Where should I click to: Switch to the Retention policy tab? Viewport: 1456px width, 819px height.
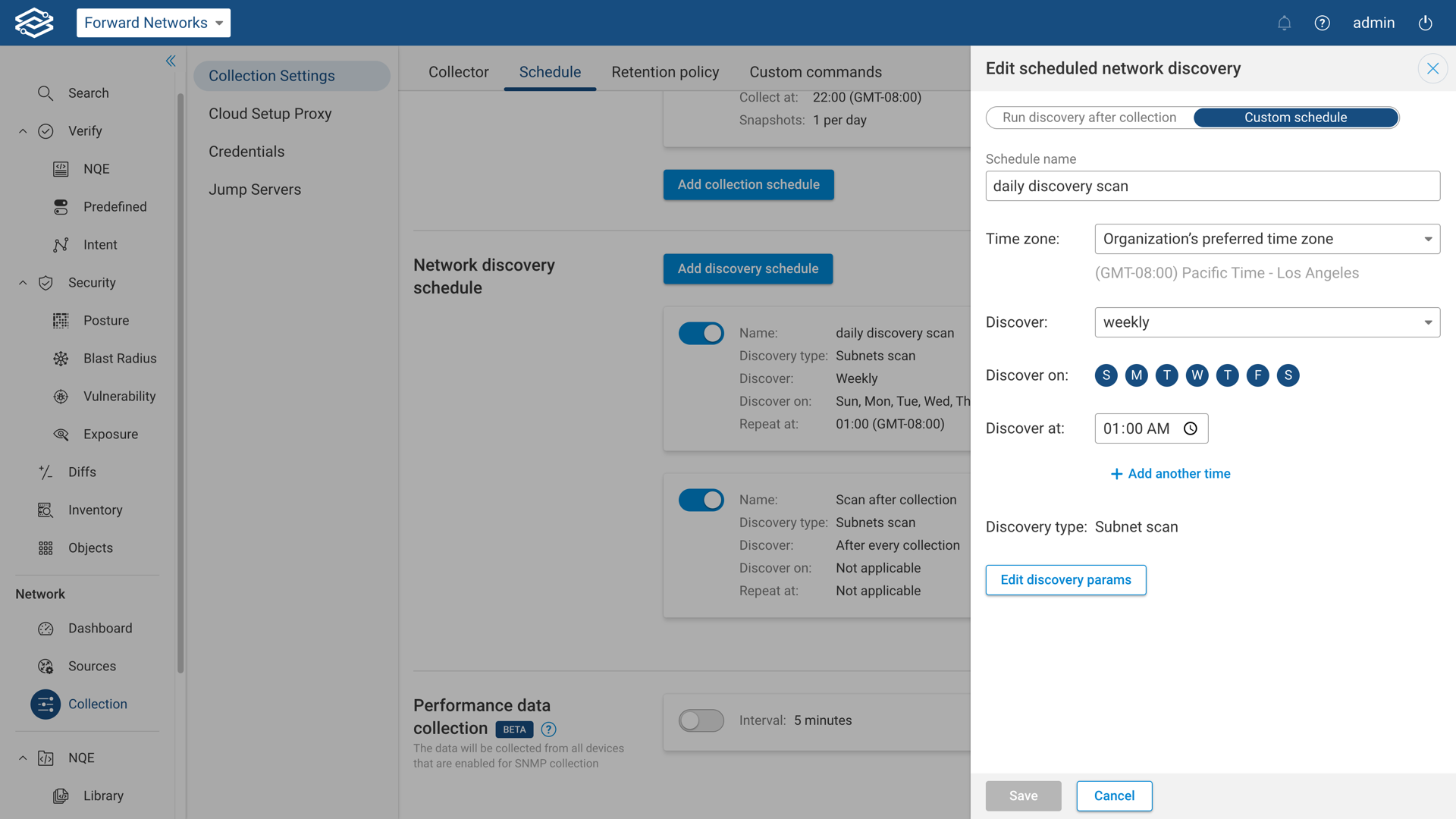point(665,72)
